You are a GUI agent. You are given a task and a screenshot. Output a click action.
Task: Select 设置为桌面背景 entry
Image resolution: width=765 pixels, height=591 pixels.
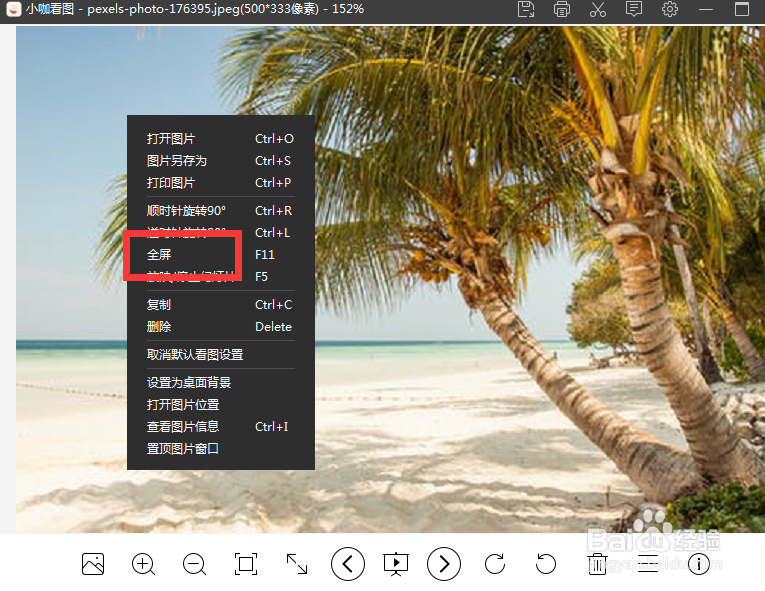221,382
